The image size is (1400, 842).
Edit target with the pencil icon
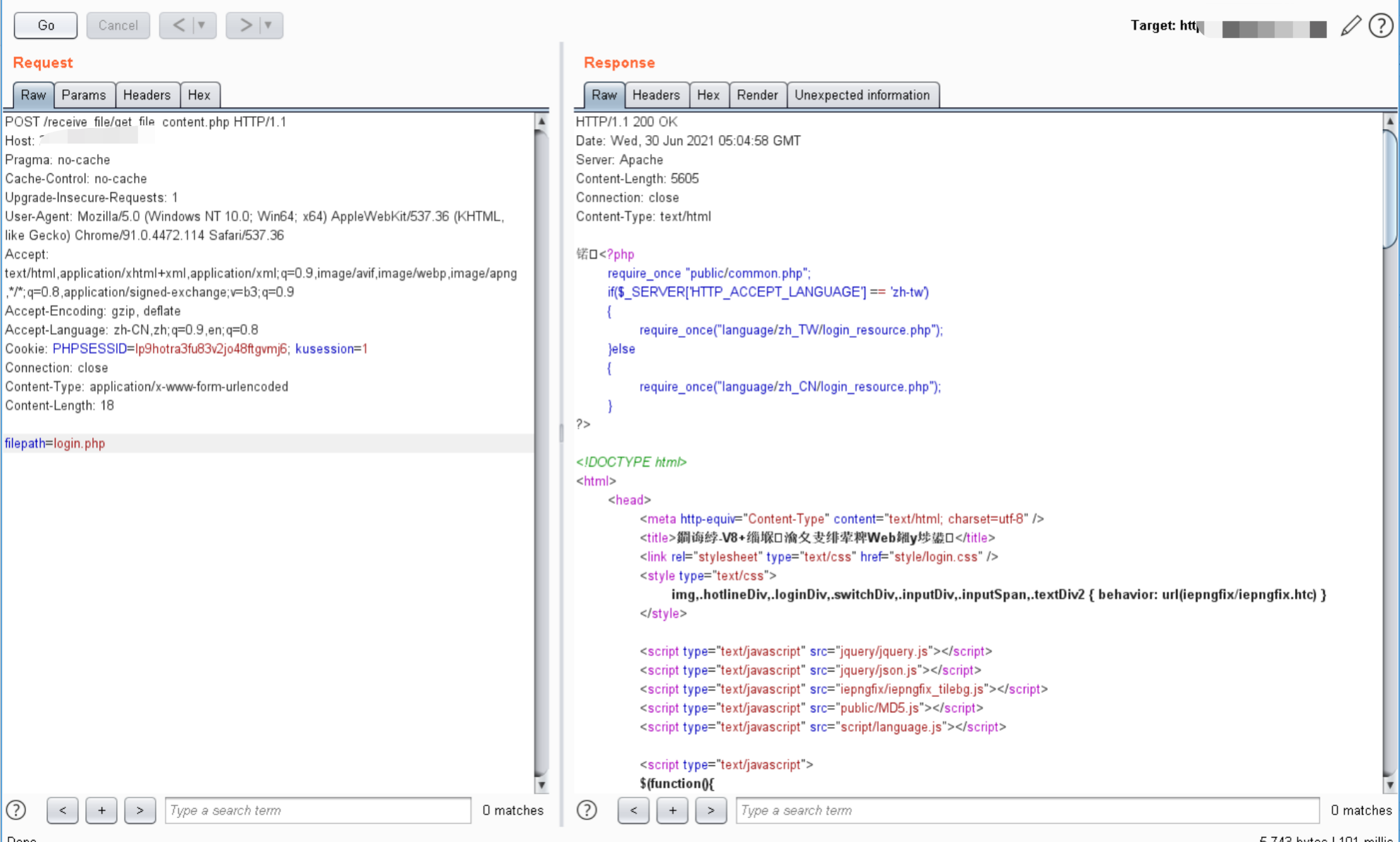pyautogui.click(x=1350, y=26)
